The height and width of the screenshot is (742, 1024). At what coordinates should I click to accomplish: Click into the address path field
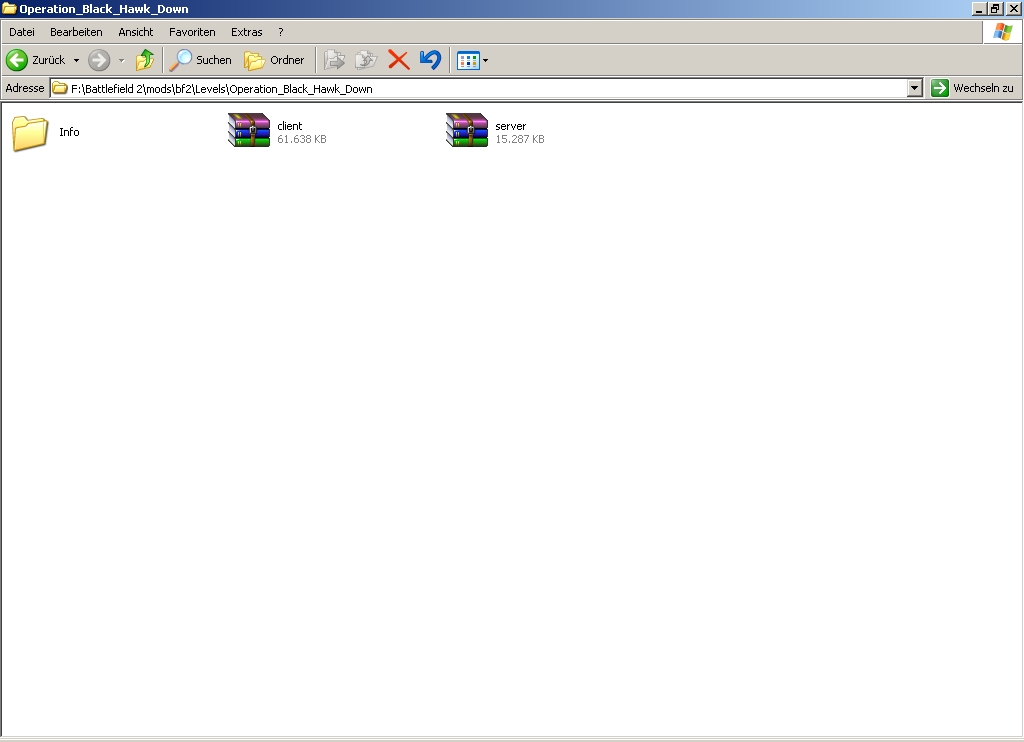(x=480, y=88)
